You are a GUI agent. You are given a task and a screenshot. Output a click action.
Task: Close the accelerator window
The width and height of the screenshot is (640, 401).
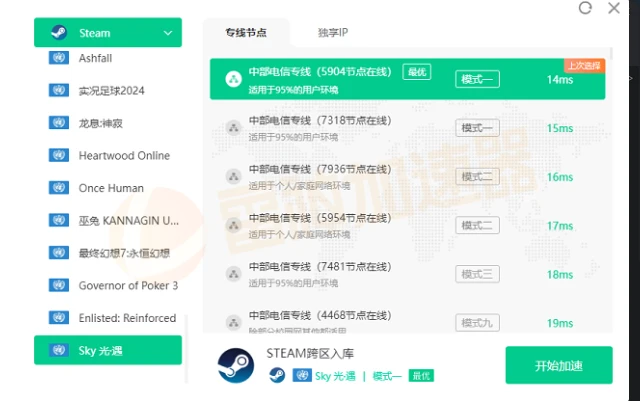pyautogui.click(x=614, y=8)
